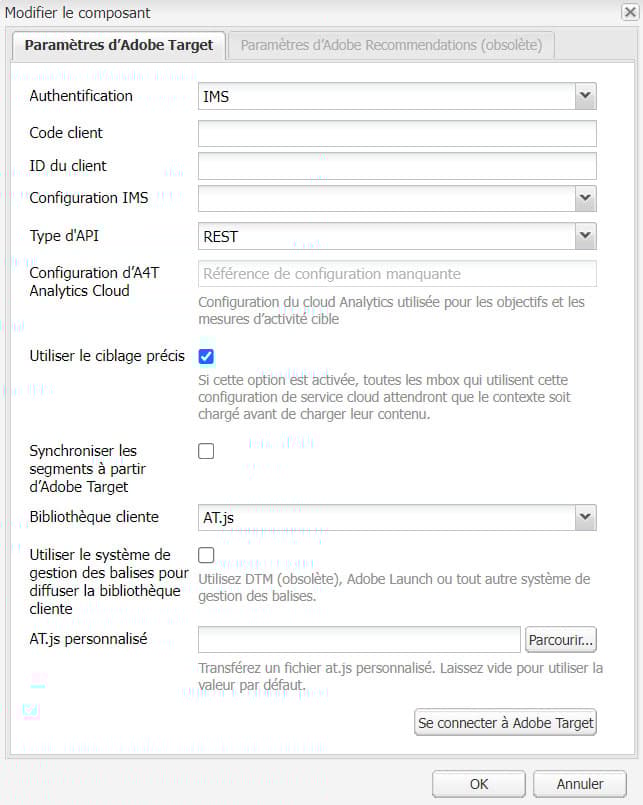Image resolution: width=643 pixels, height=805 pixels.
Task: Cancel the dialog with Annuler
Action: 579,784
